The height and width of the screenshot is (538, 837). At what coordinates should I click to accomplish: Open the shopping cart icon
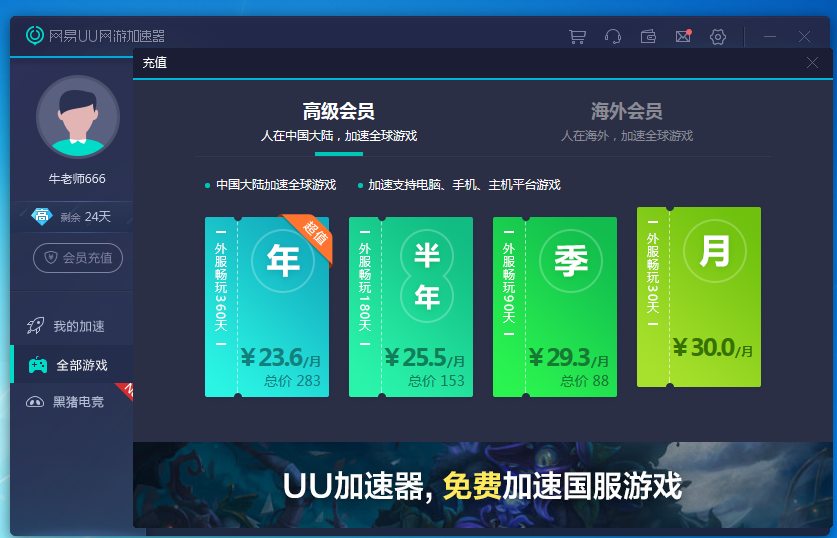pos(577,36)
